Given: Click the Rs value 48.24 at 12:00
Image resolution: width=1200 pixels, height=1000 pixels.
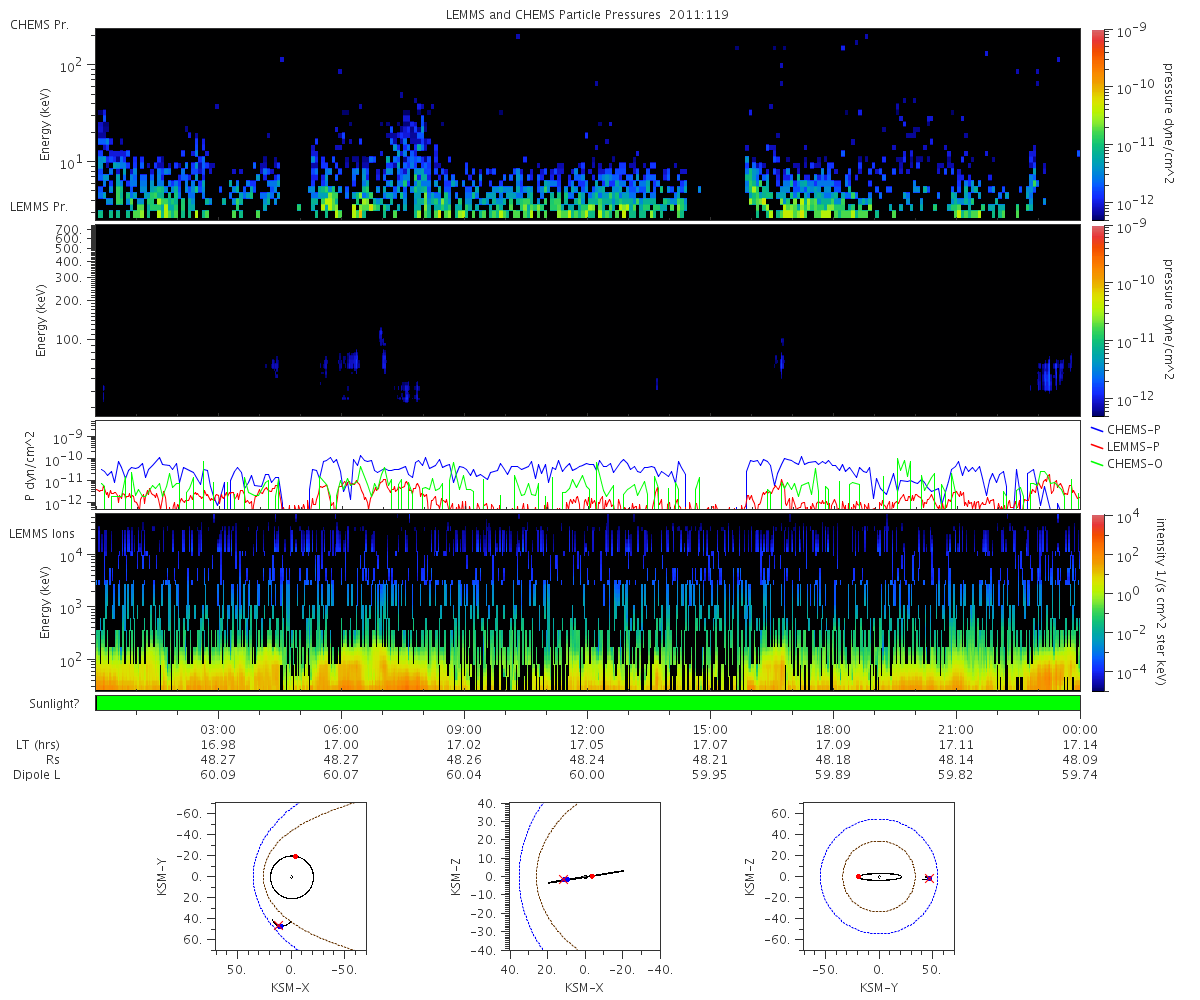Looking at the screenshot, I should [587, 760].
